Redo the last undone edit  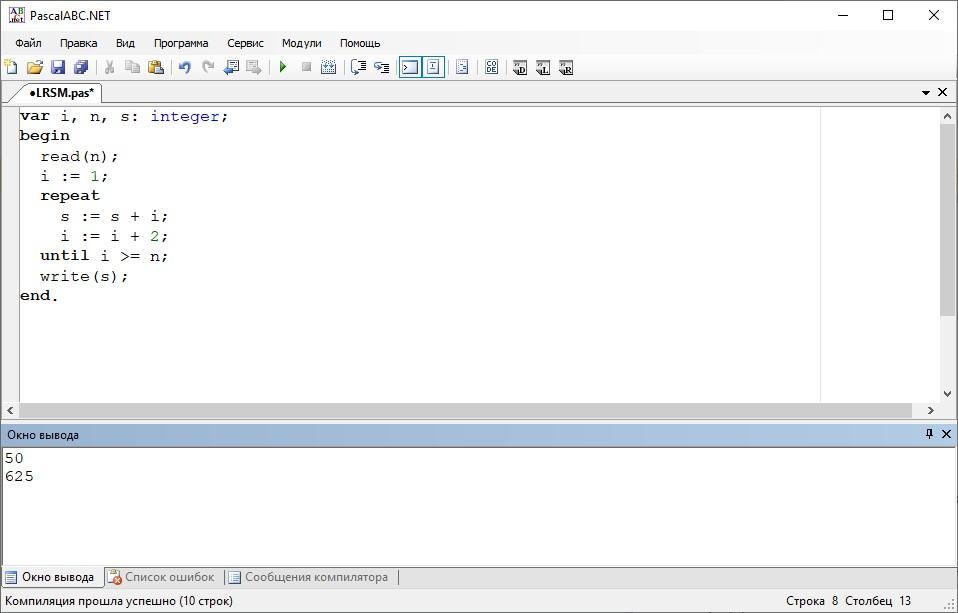tap(208, 67)
